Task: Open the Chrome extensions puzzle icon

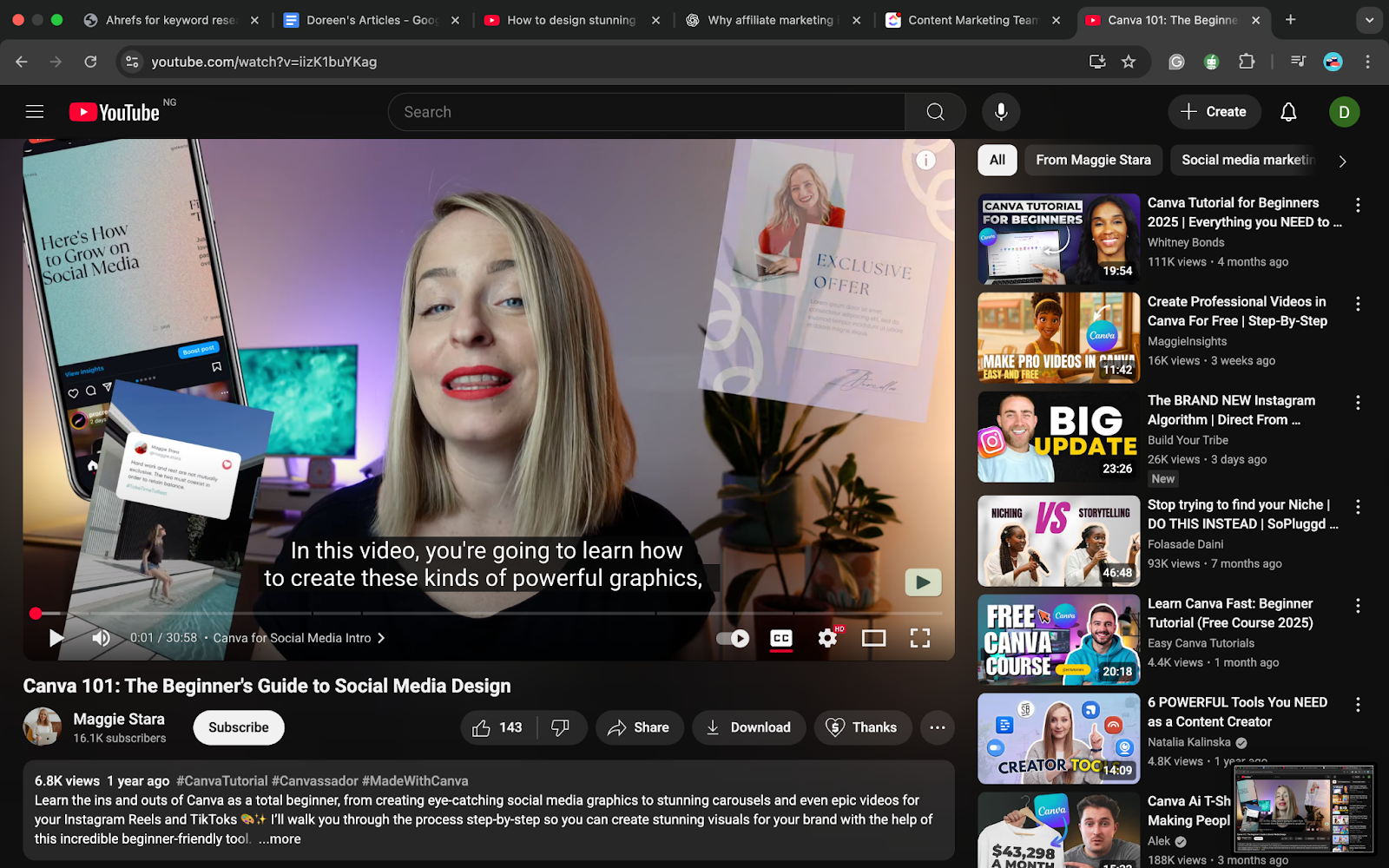Action: [1247, 62]
